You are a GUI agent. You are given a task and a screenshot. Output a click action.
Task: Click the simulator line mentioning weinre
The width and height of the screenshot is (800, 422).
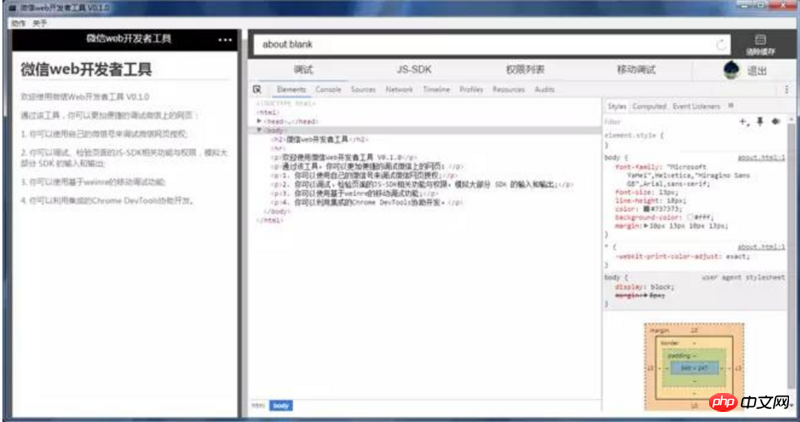(93, 182)
